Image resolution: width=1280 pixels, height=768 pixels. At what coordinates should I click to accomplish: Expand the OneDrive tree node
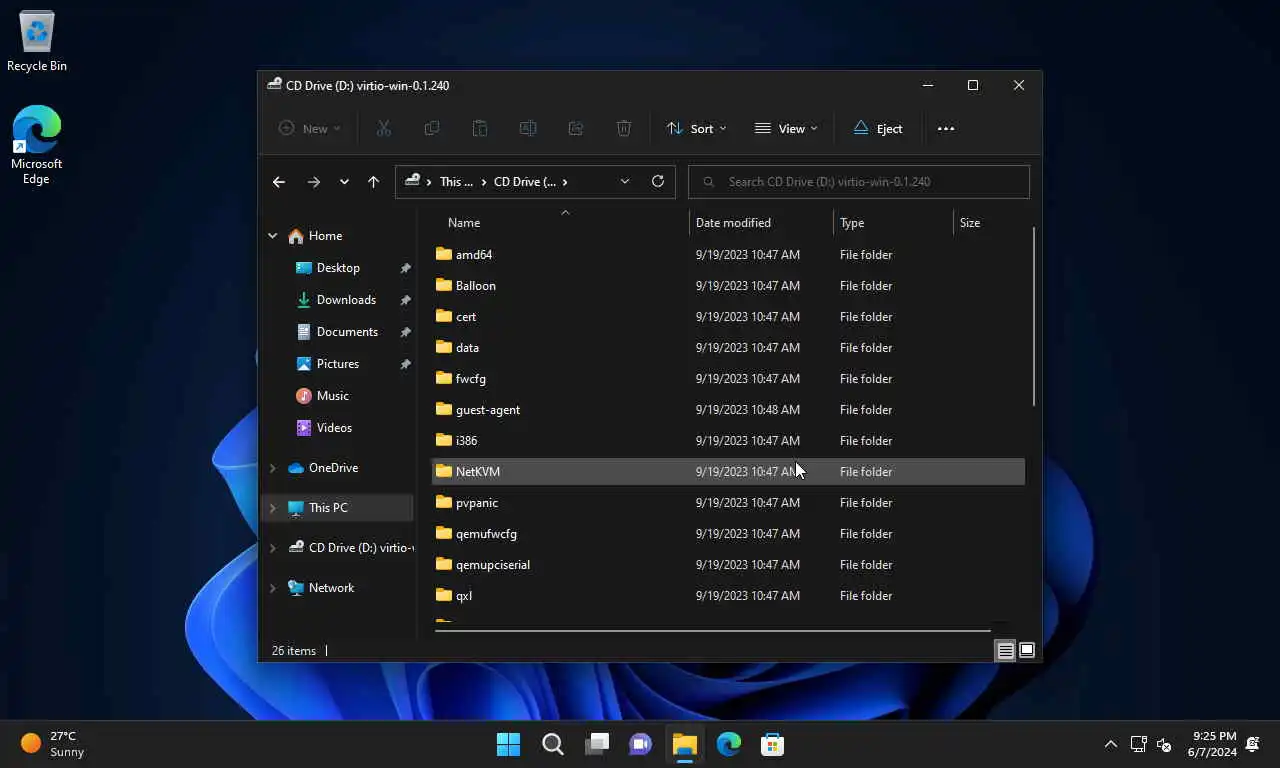(272, 468)
